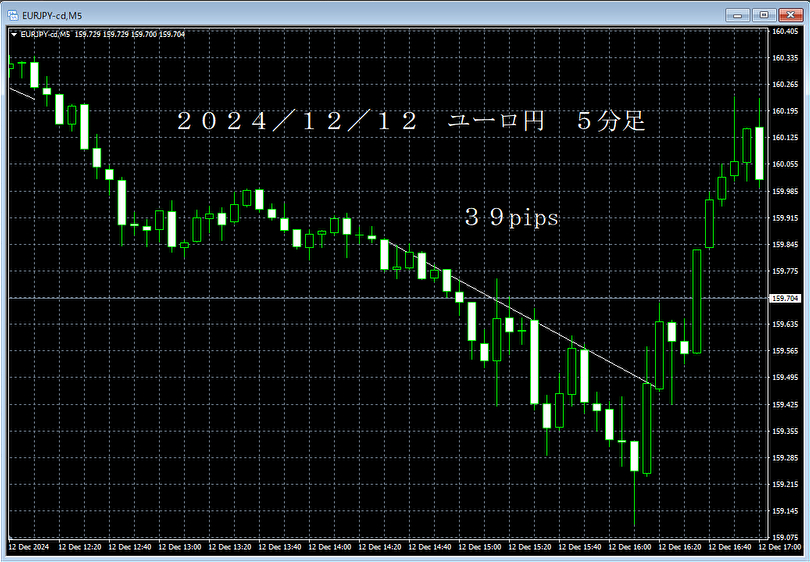Close the EURJPY-cd,M5 chart window

[790, 15]
